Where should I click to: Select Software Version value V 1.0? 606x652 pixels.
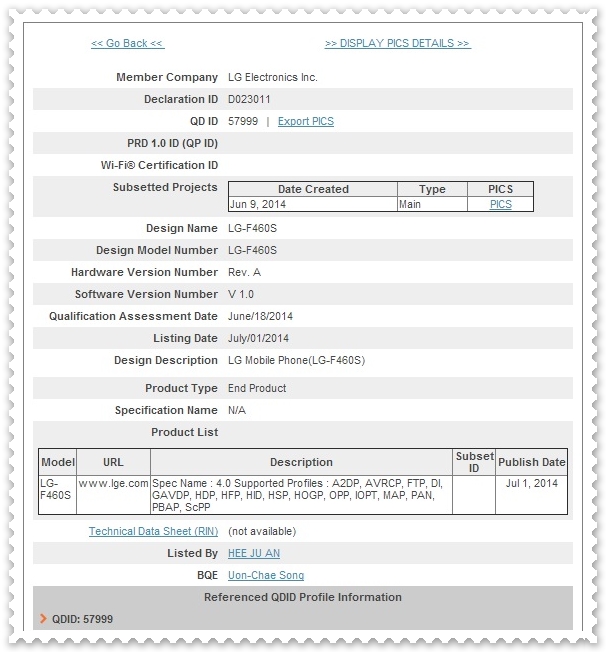coord(241,294)
